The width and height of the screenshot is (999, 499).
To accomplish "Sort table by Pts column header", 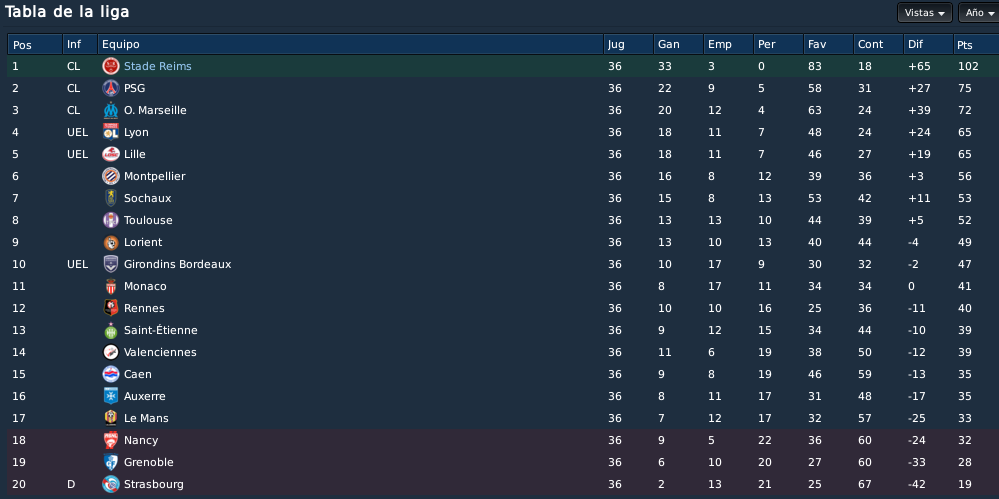I will tap(975, 45).
